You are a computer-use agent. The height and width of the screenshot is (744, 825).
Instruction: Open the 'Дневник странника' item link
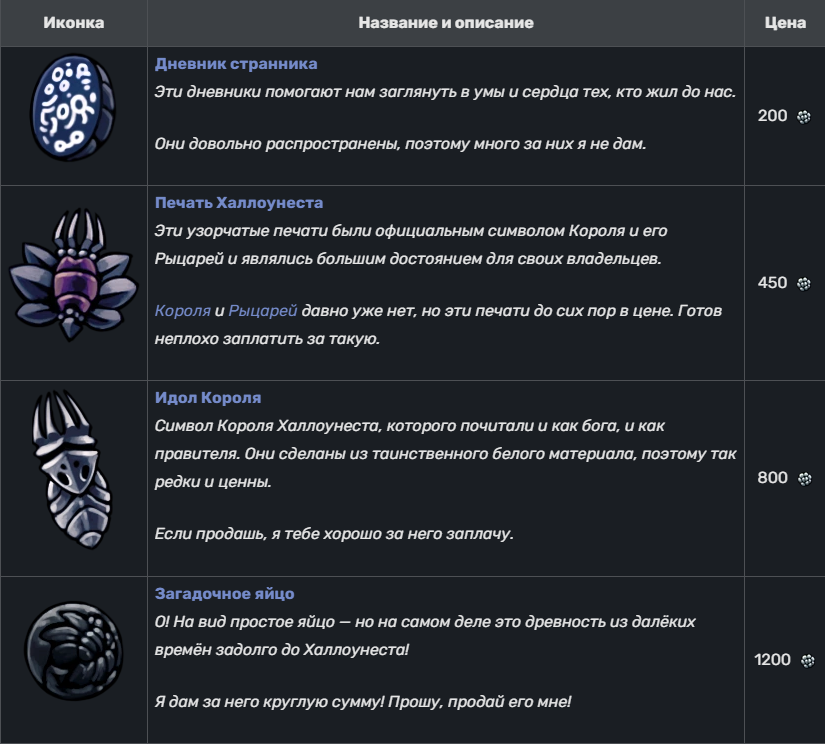click(236, 64)
